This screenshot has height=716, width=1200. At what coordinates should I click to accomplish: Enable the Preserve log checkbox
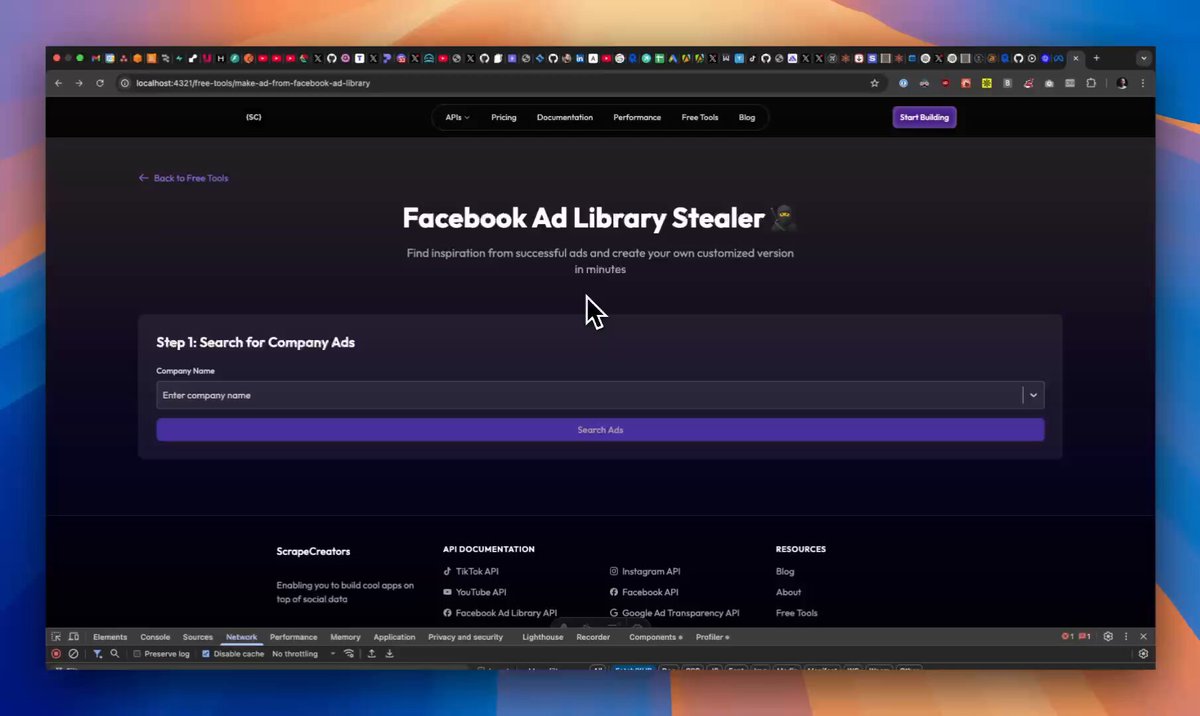click(x=137, y=654)
